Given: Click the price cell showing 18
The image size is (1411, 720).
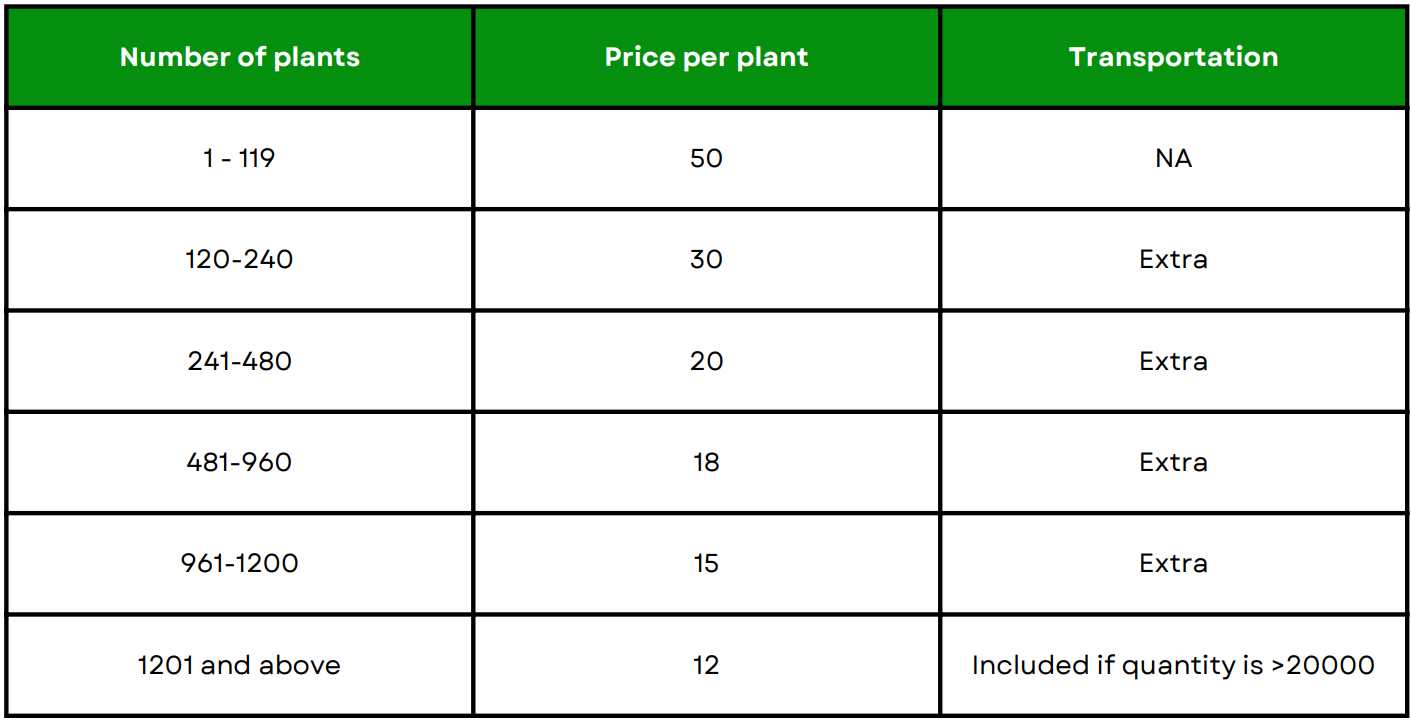Looking at the screenshot, I should tap(706, 462).
